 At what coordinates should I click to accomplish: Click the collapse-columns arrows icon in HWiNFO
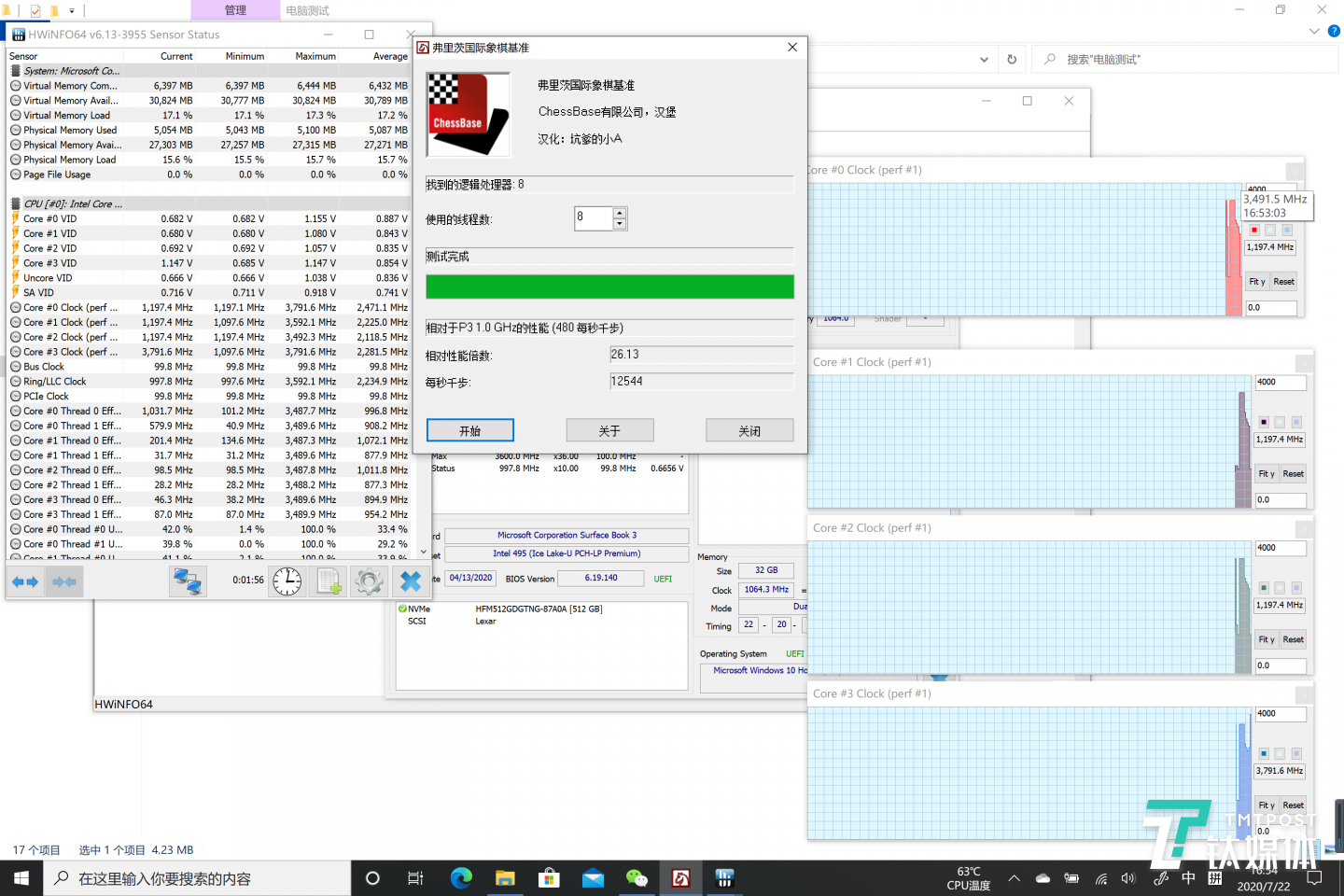pyautogui.click(x=64, y=581)
